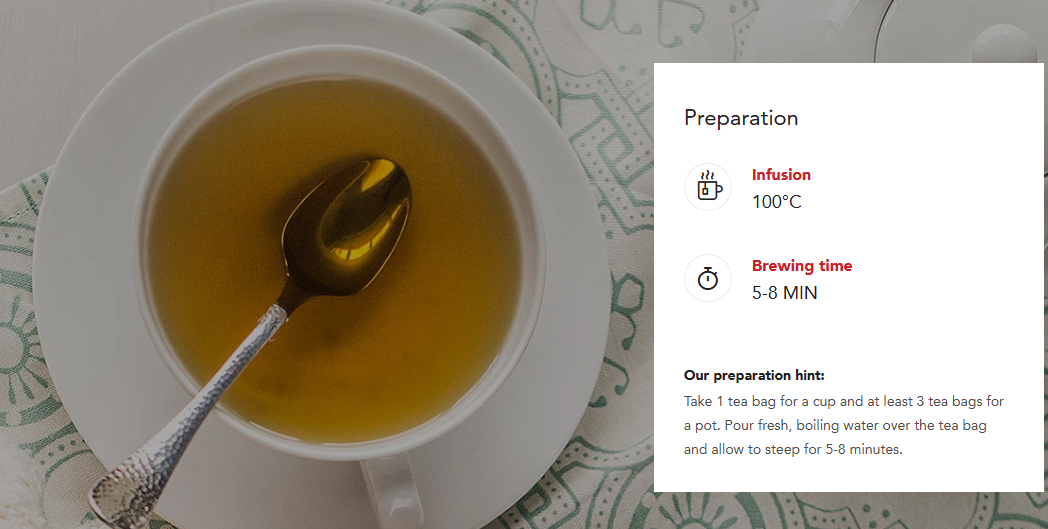The width and height of the screenshot is (1048, 529).
Task: Click the stopwatch brewing time icon
Action: point(708,278)
